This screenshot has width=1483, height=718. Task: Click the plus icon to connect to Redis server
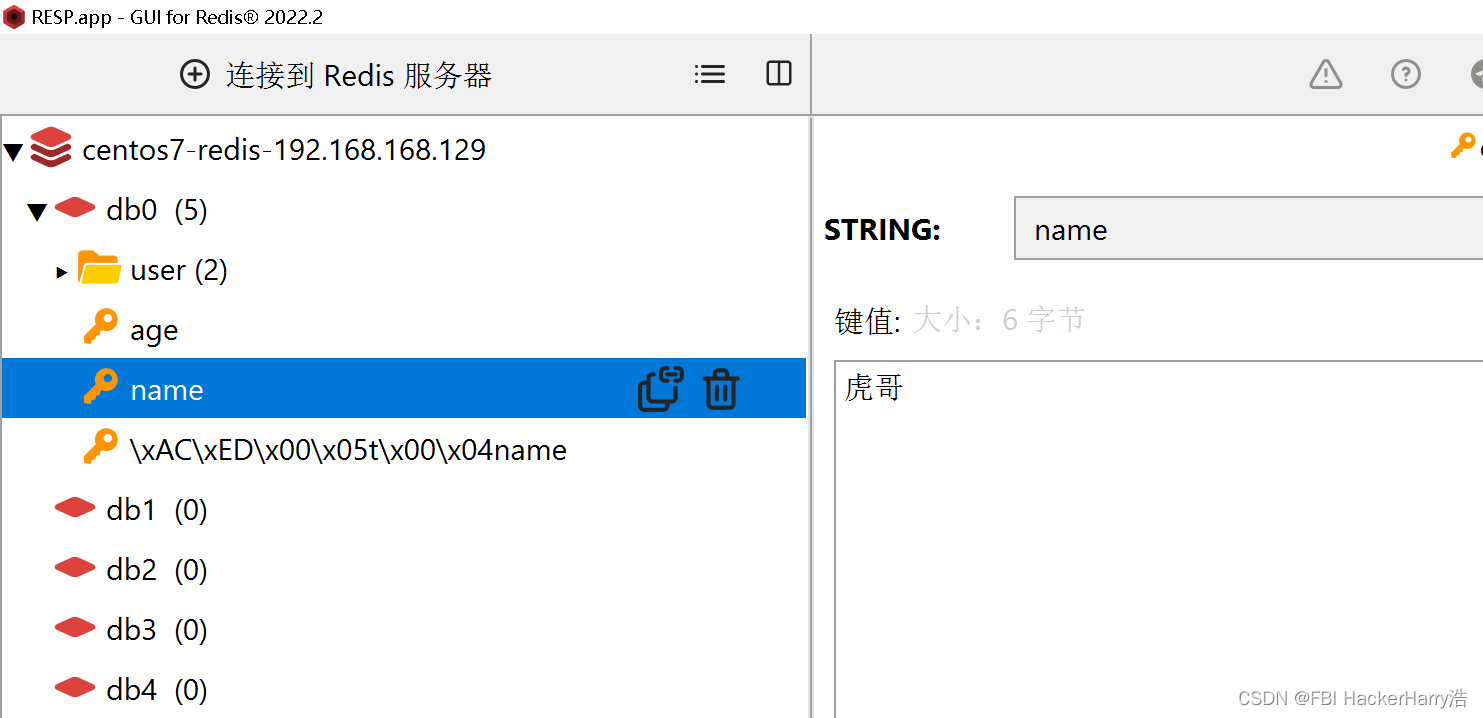click(x=195, y=75)
